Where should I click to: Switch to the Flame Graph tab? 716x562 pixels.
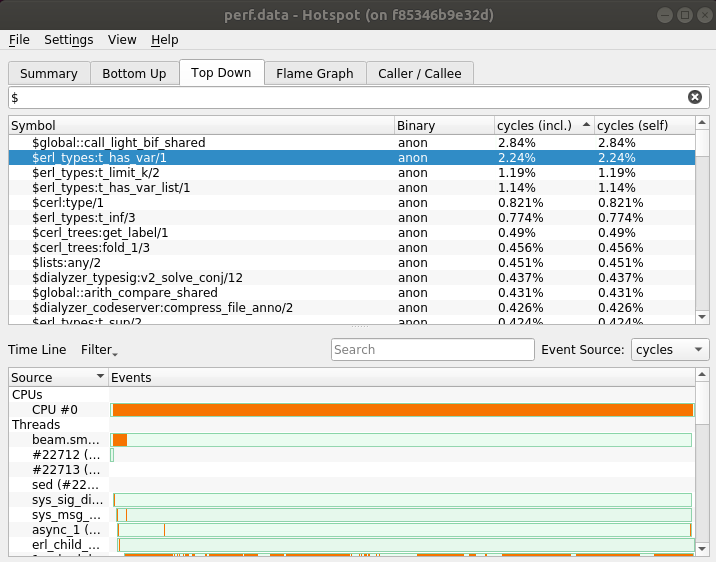tap(314, 73)
